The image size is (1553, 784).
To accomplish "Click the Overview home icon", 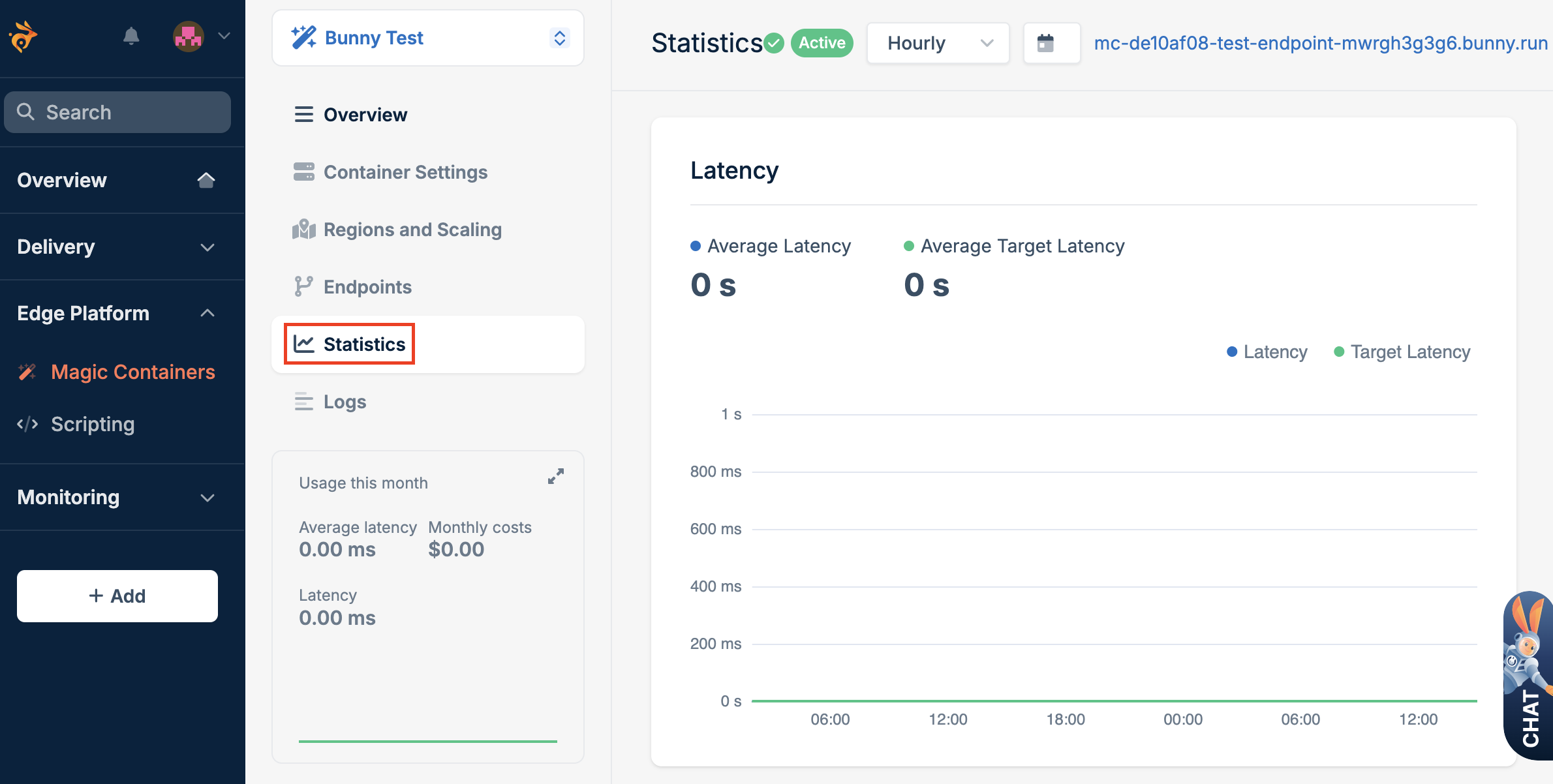I will coord(206,180).
